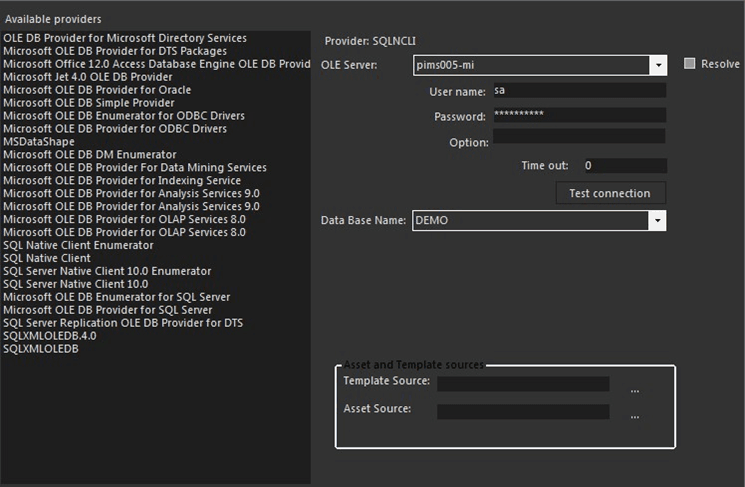The height and width of the screenshot is (487, 745).
Task: Select MSDataShape in providers list
Action: pos(39,142)
